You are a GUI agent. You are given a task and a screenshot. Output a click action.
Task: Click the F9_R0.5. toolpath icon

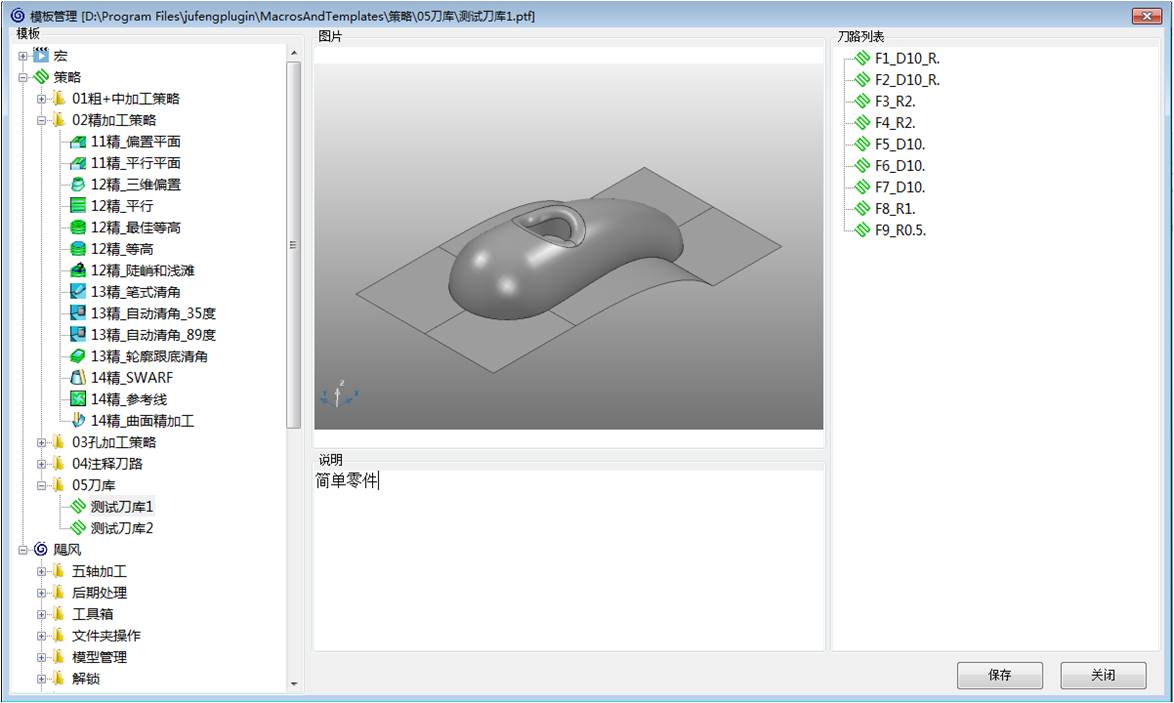tap(863, 231)
